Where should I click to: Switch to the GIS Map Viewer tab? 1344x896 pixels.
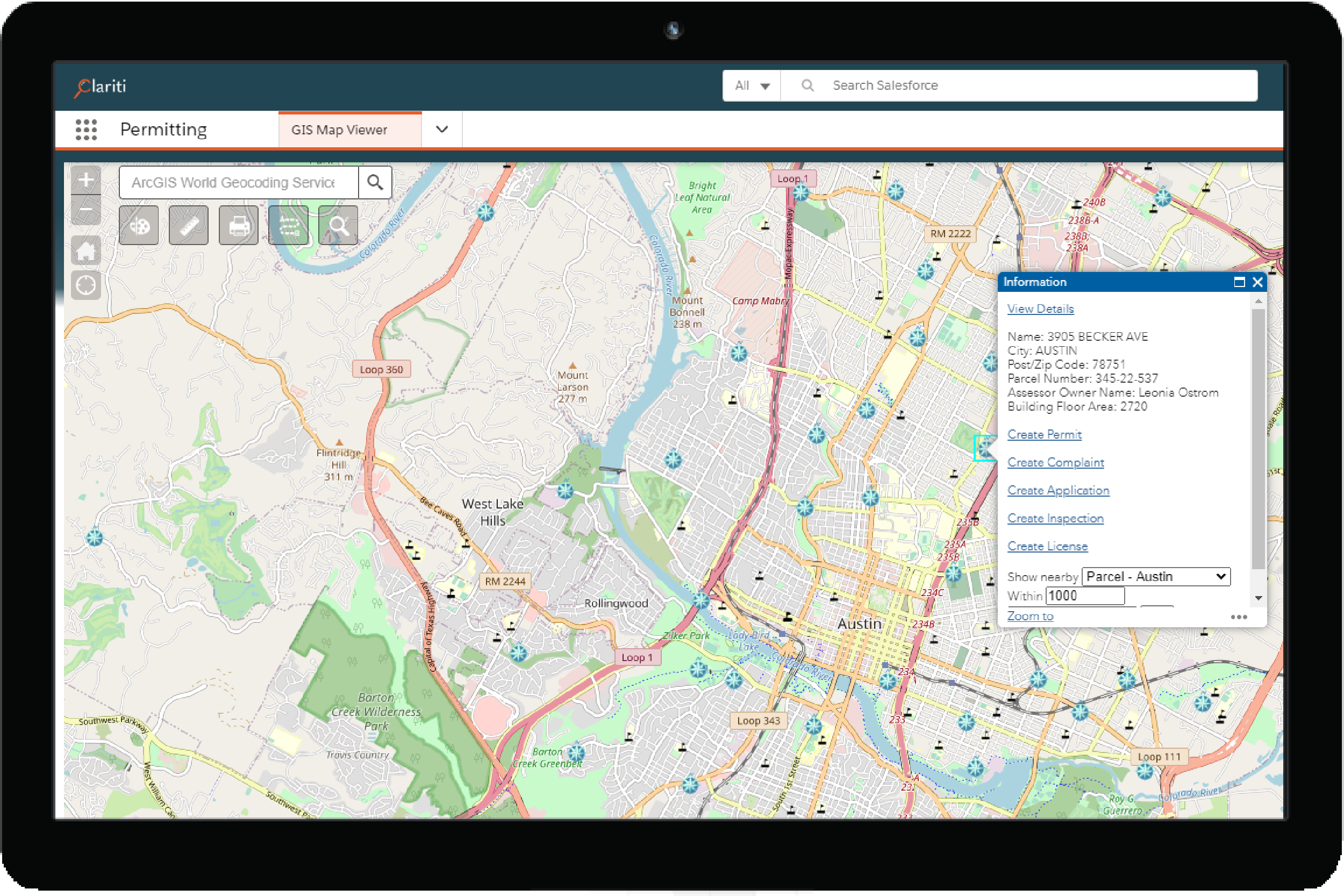click(x=351, y=130)
